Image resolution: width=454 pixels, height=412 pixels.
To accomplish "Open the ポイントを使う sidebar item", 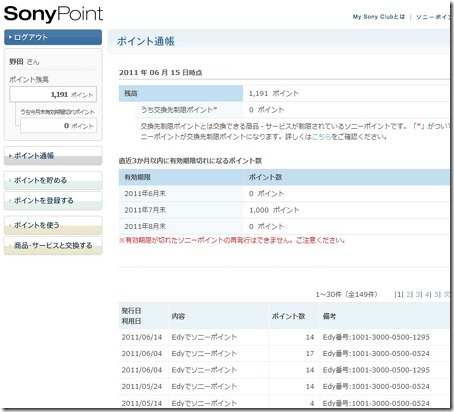I will click(x=53, y=225).
